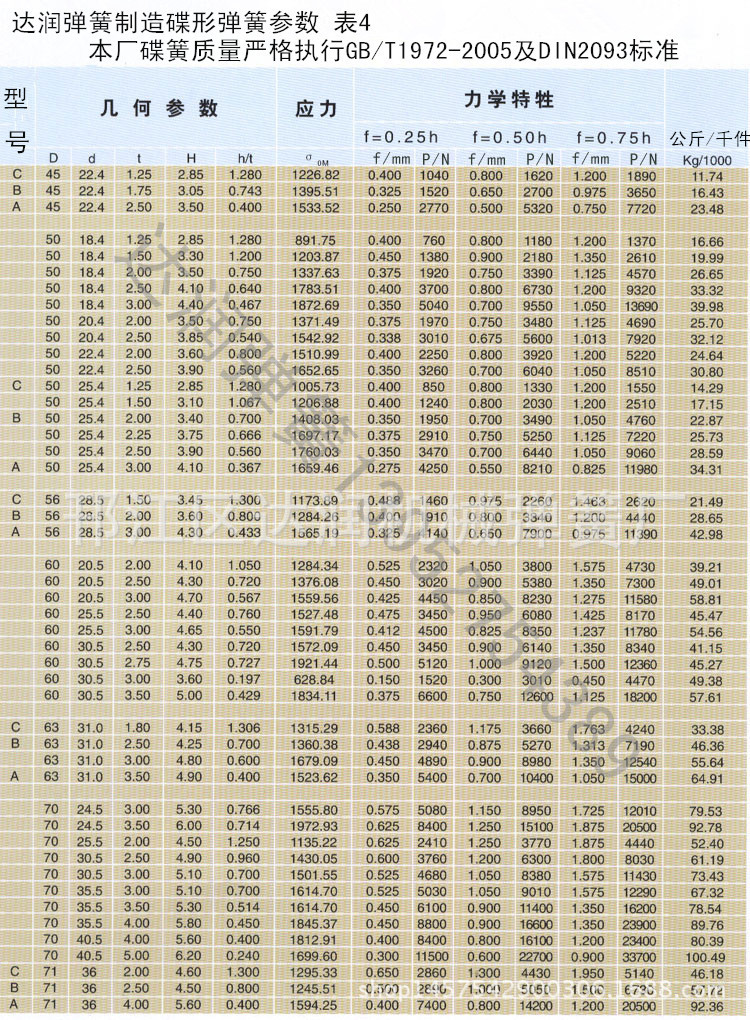
Task: Click the 'h/t' column header
Action: point(245,159)
